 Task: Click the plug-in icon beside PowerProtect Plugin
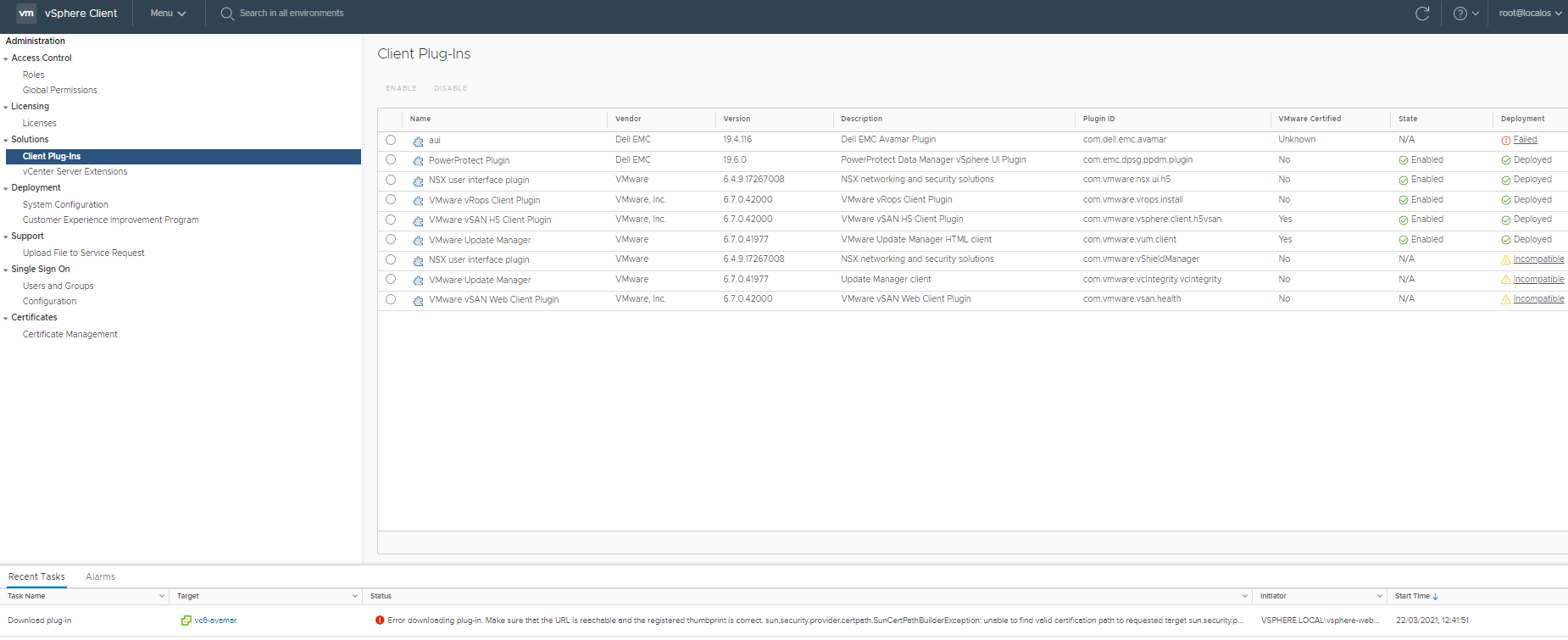(418, 161)
